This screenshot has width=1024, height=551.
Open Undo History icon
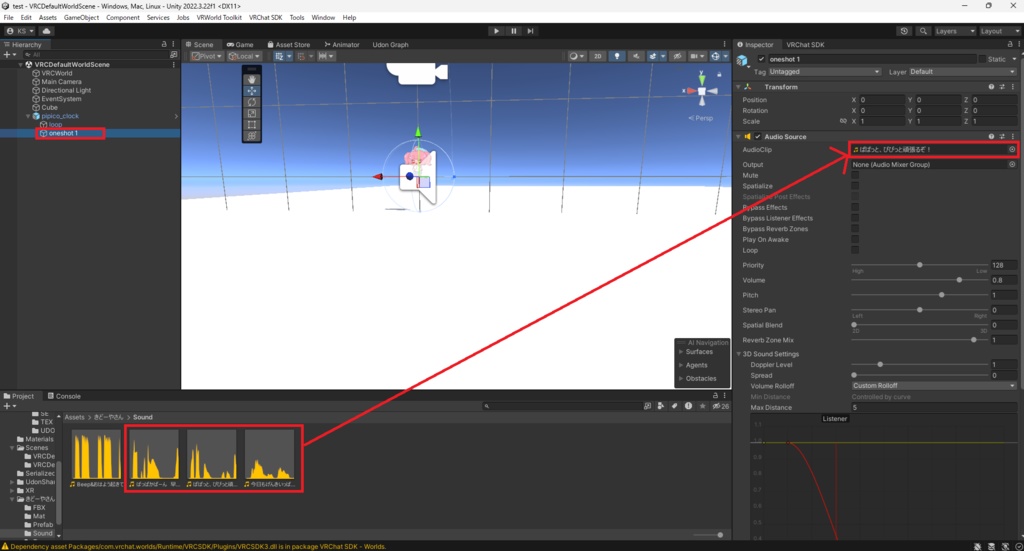[x=904, y=31]
